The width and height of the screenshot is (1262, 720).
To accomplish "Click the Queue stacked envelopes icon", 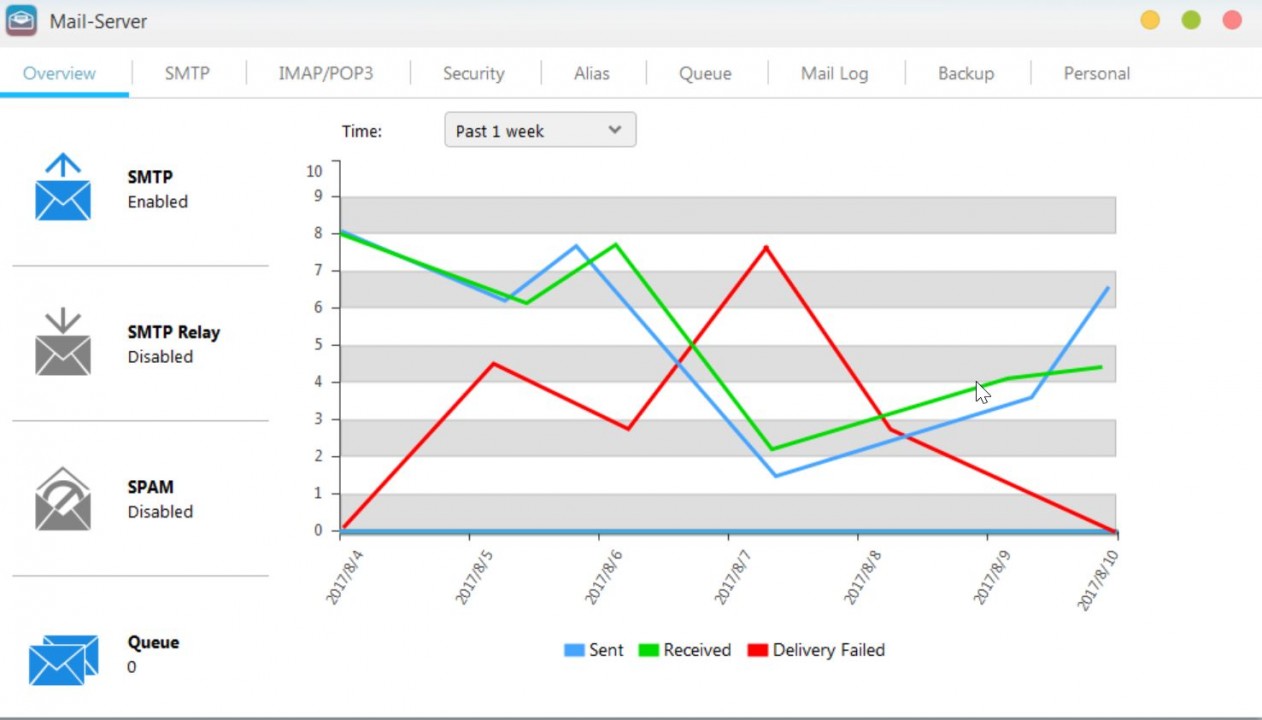I will click(x=63, y=659).
